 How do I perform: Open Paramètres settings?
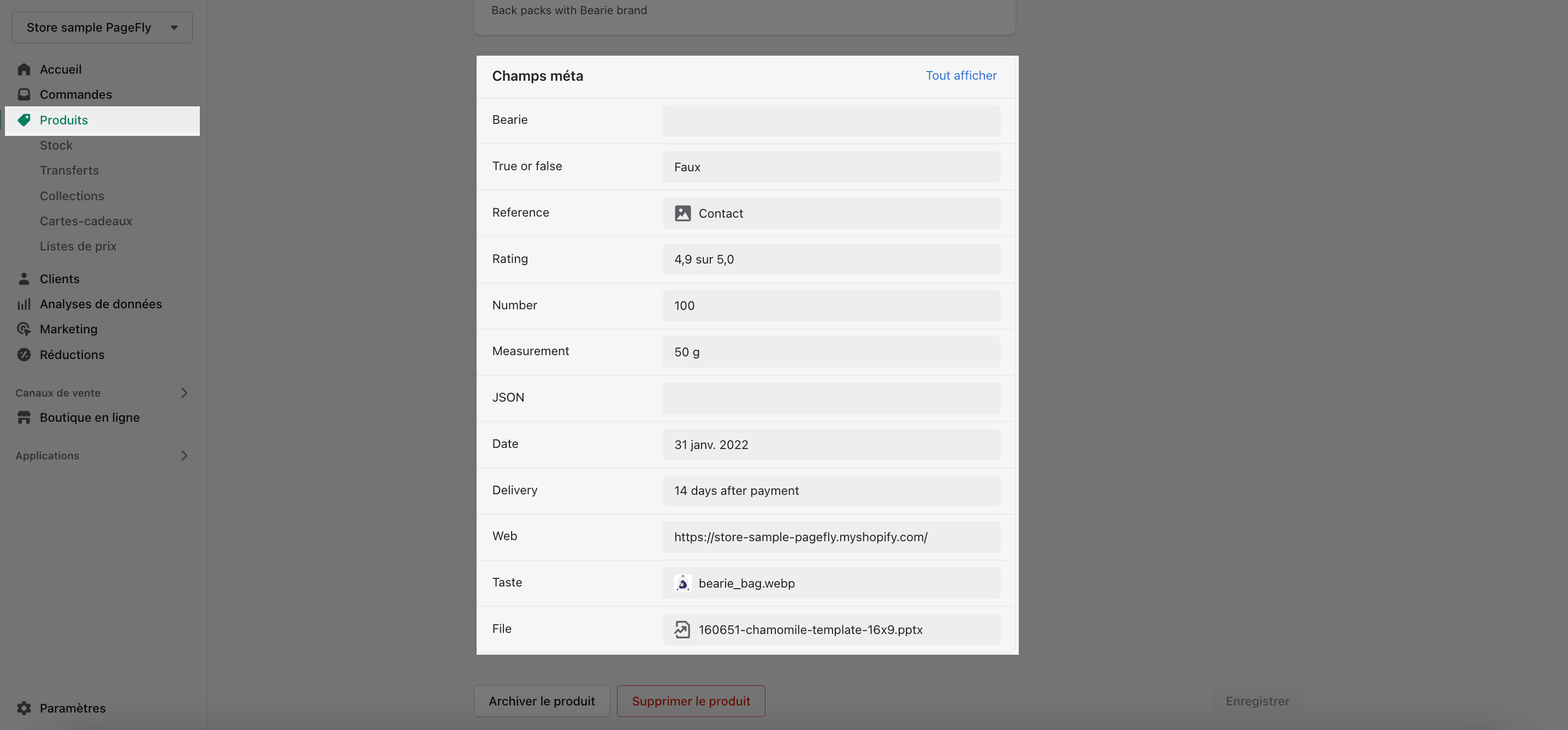click(73, 708)
